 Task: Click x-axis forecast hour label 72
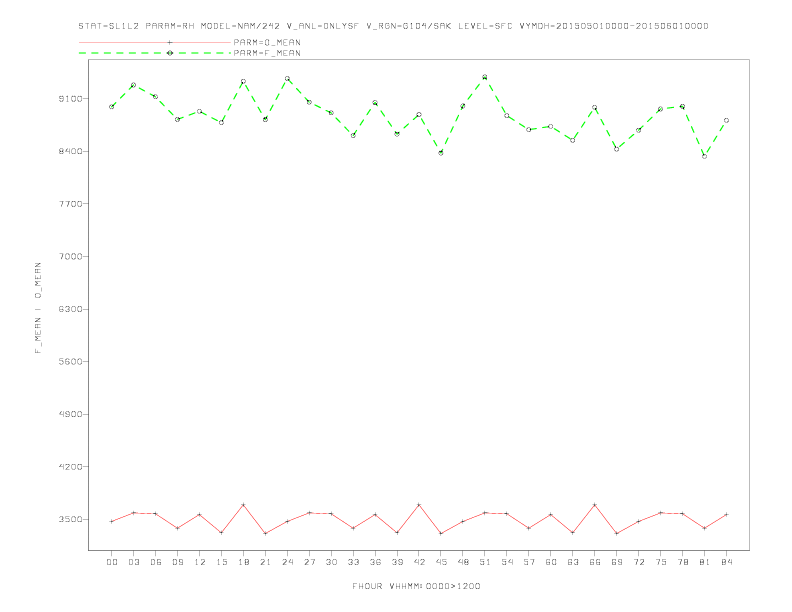coord(638,562)
